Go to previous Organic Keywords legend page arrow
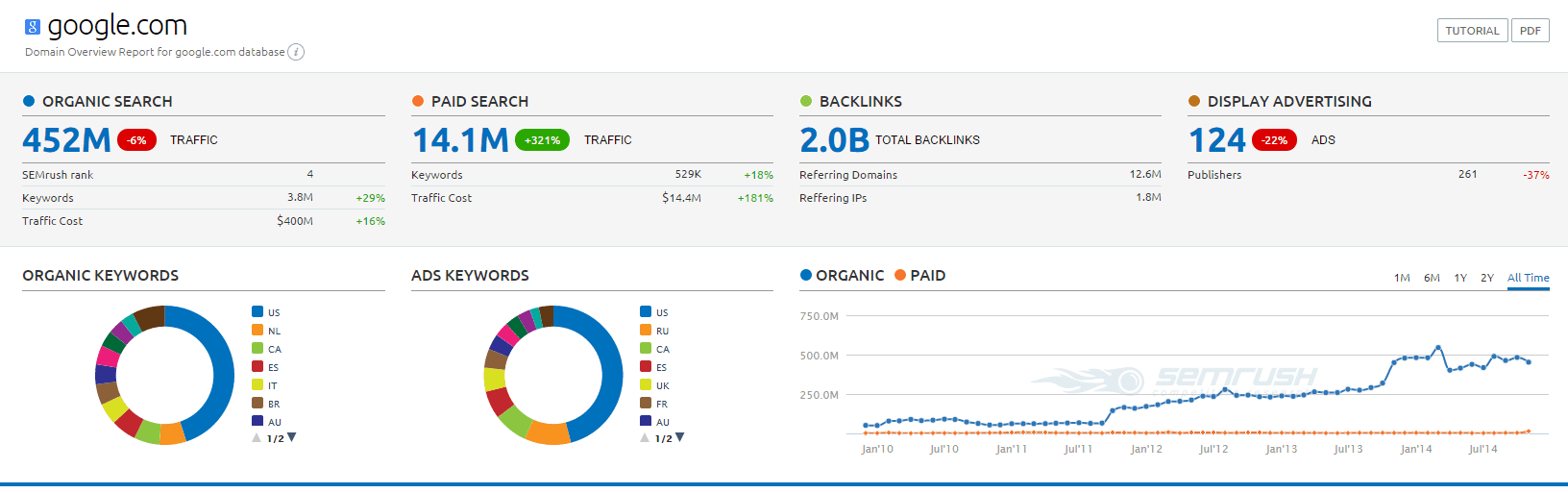The height and width of the screenshot is (493, 1568). click(x=257, y=437)
